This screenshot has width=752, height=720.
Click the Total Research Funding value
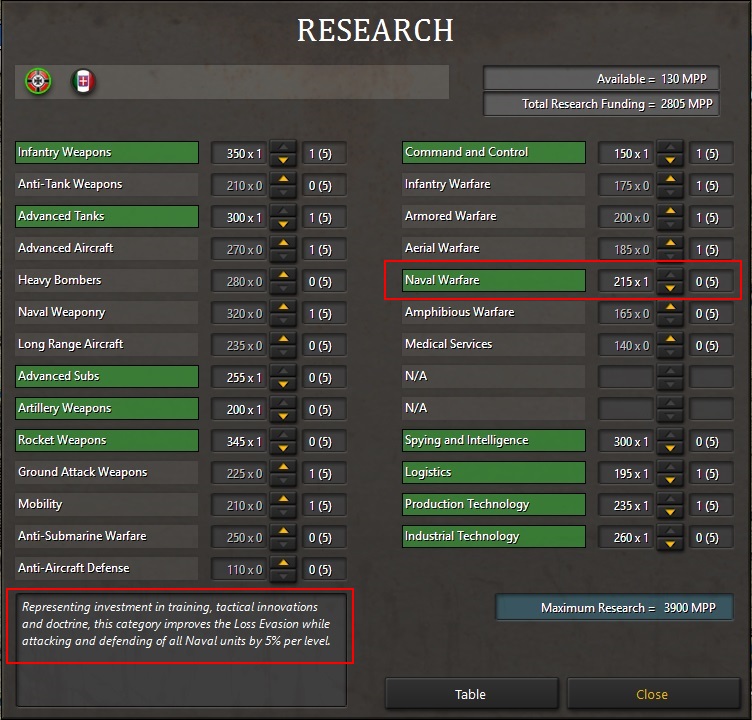coord(601,104)
